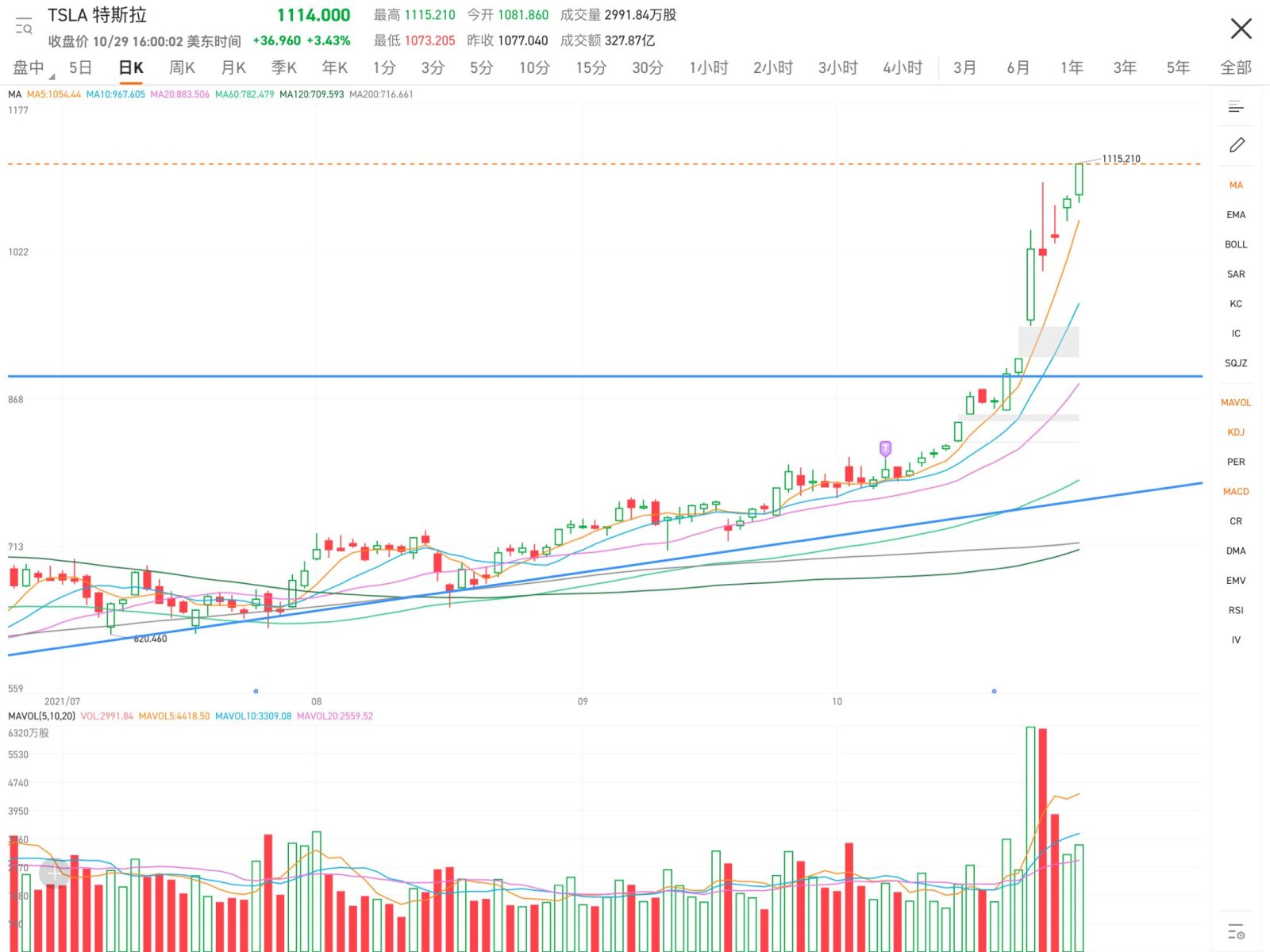
Task: Toggle the IV sub-indicator
Action: (1236, 640)
